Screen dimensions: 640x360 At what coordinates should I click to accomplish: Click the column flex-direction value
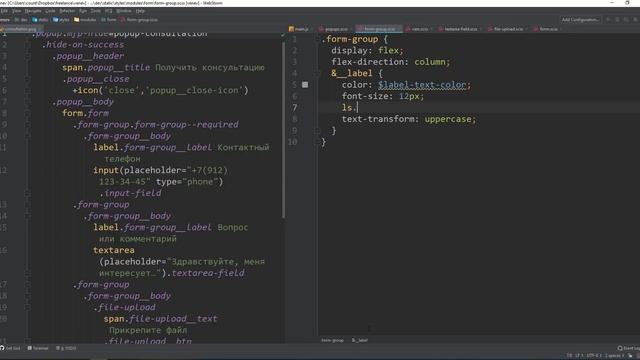(430, 62)
